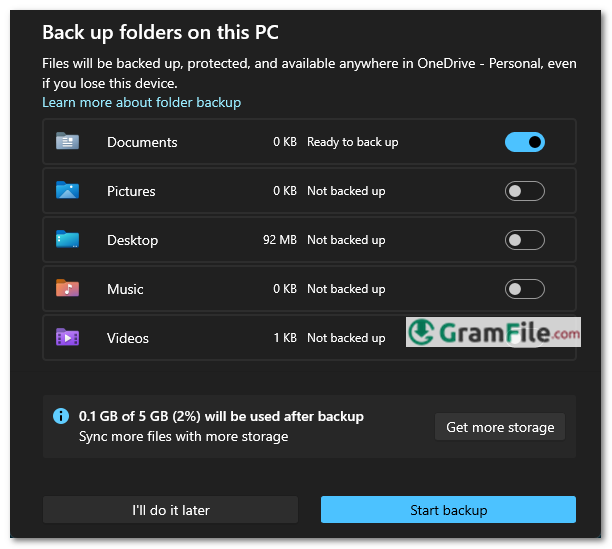Disable backup toggle for Documents
Viewport: 612px width, 549px height.
click(x=525, y=142)
